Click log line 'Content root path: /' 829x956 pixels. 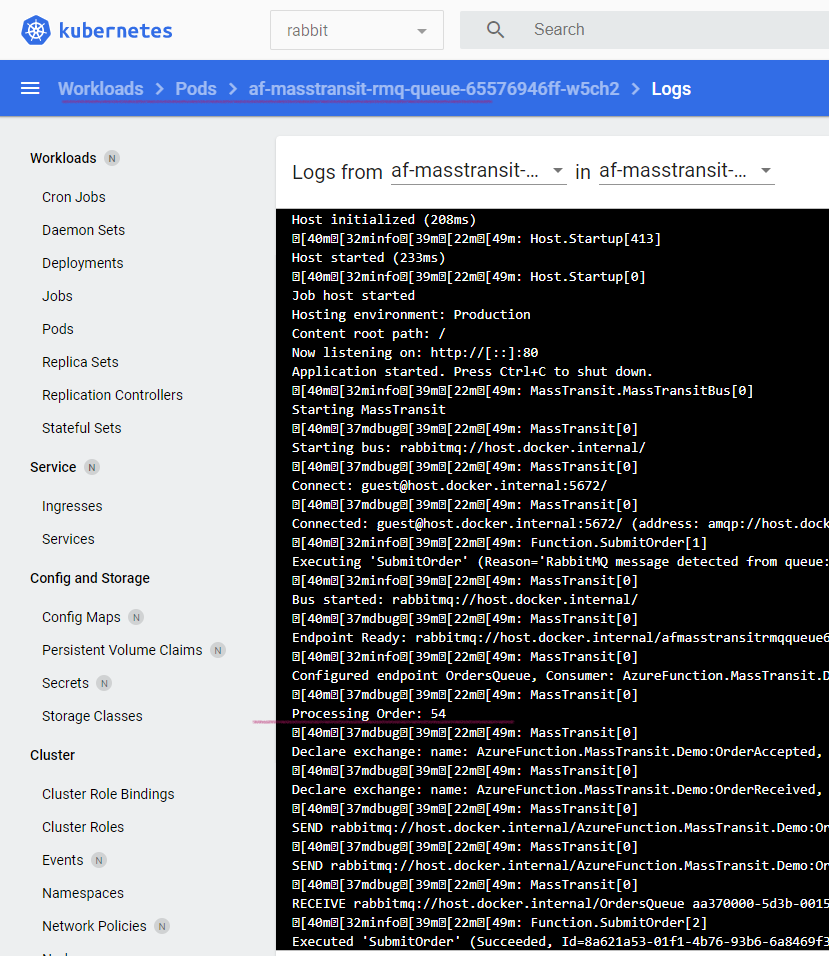[368, 334]
